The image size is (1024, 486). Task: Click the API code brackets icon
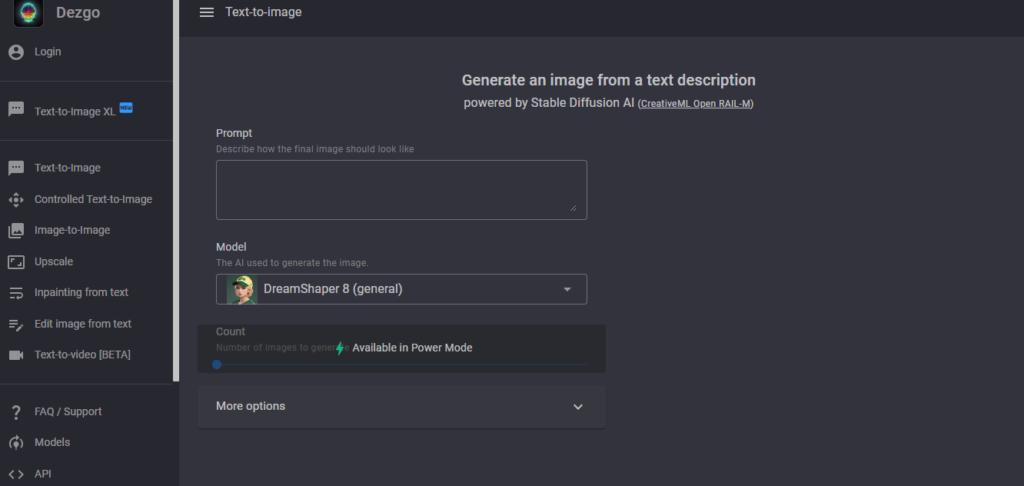(16, 474)
